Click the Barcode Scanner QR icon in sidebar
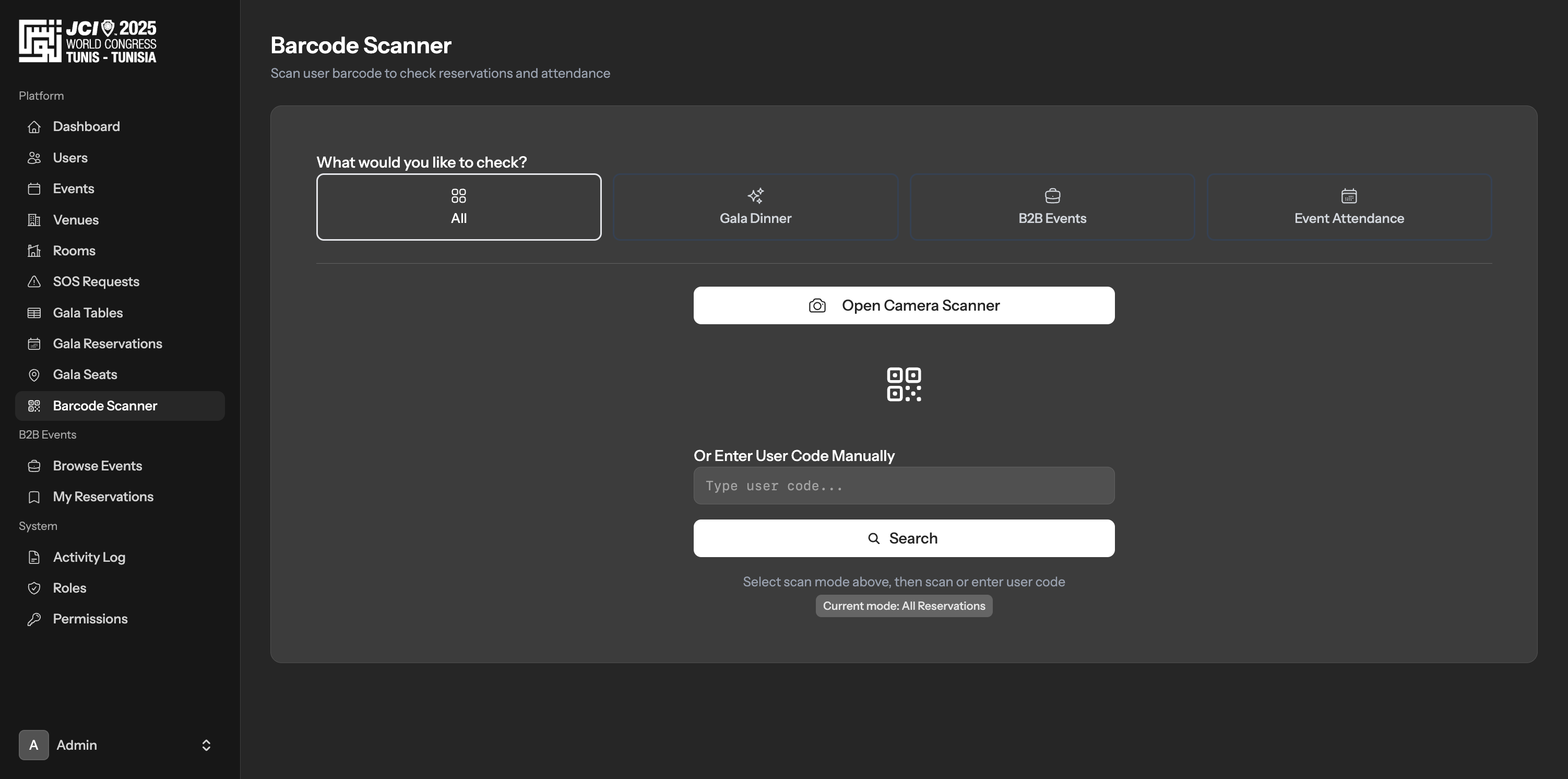The height and width of the screenshot is (779, 1568). click(x=34, y=406)
